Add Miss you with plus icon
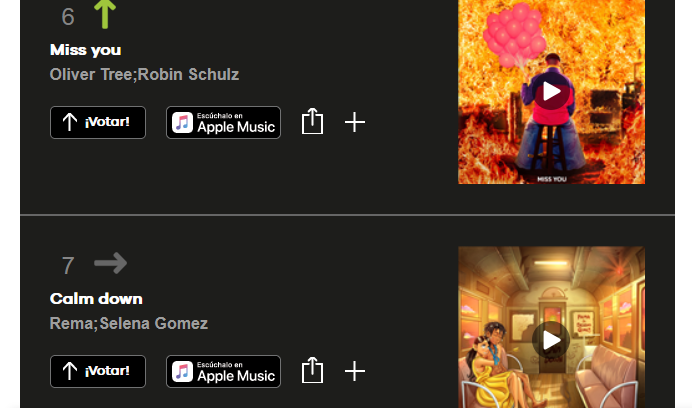 355,122
